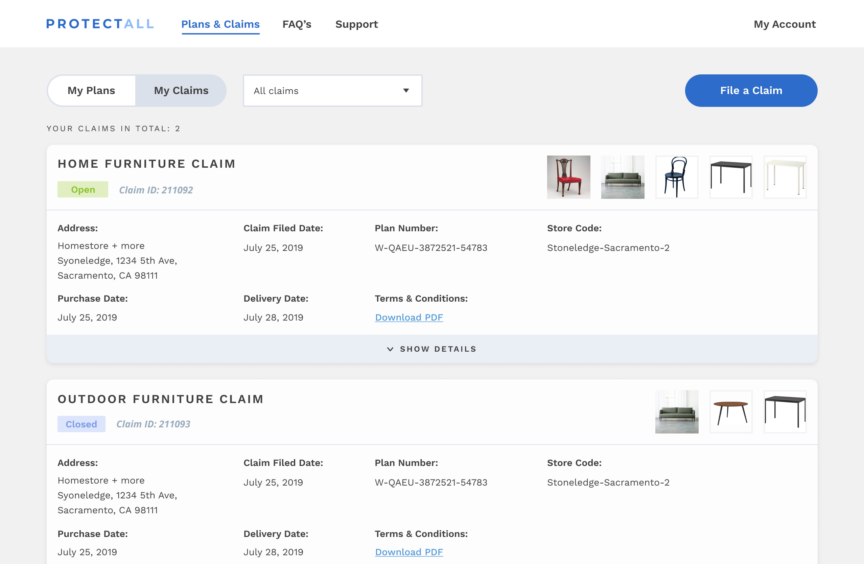Click the Closed status badge
The width and height of the screenshot is (864, 564).
coord(81,424)
